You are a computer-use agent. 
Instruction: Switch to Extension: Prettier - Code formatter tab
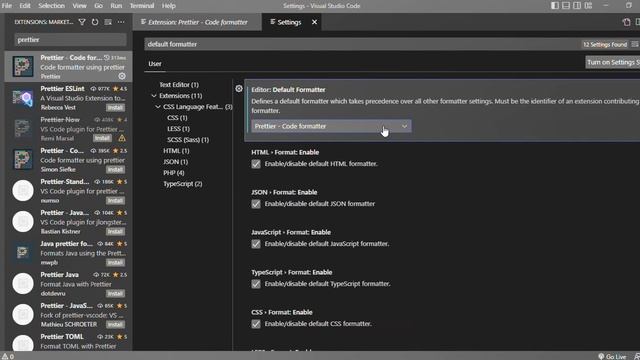click(197, 22)
